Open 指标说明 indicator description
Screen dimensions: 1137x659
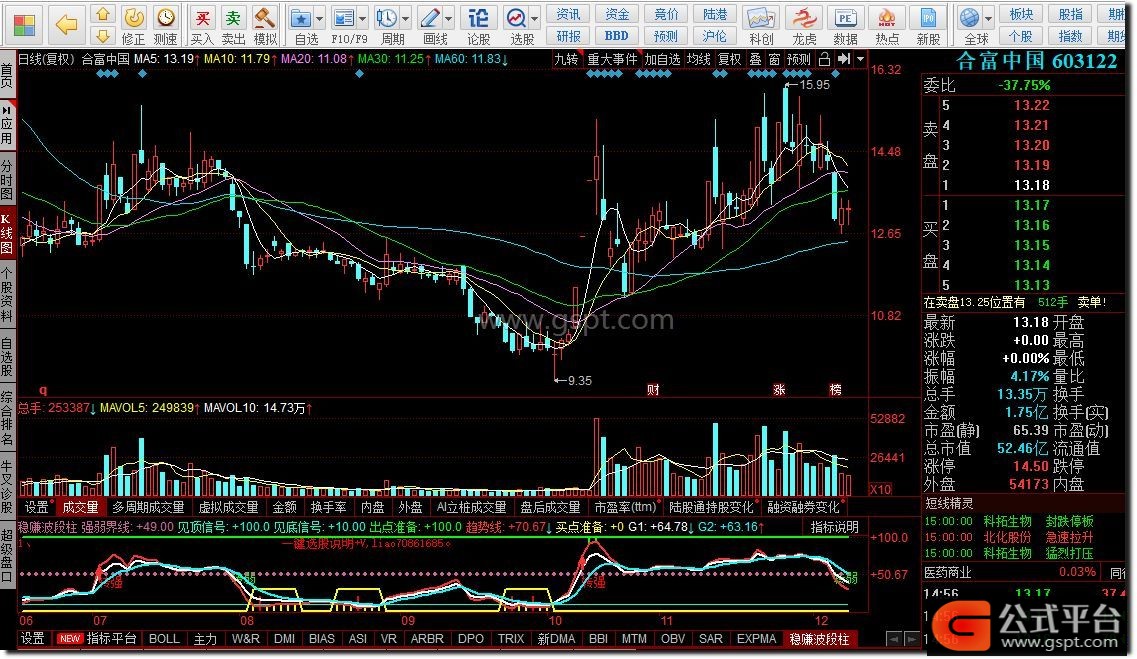(835, 527)
